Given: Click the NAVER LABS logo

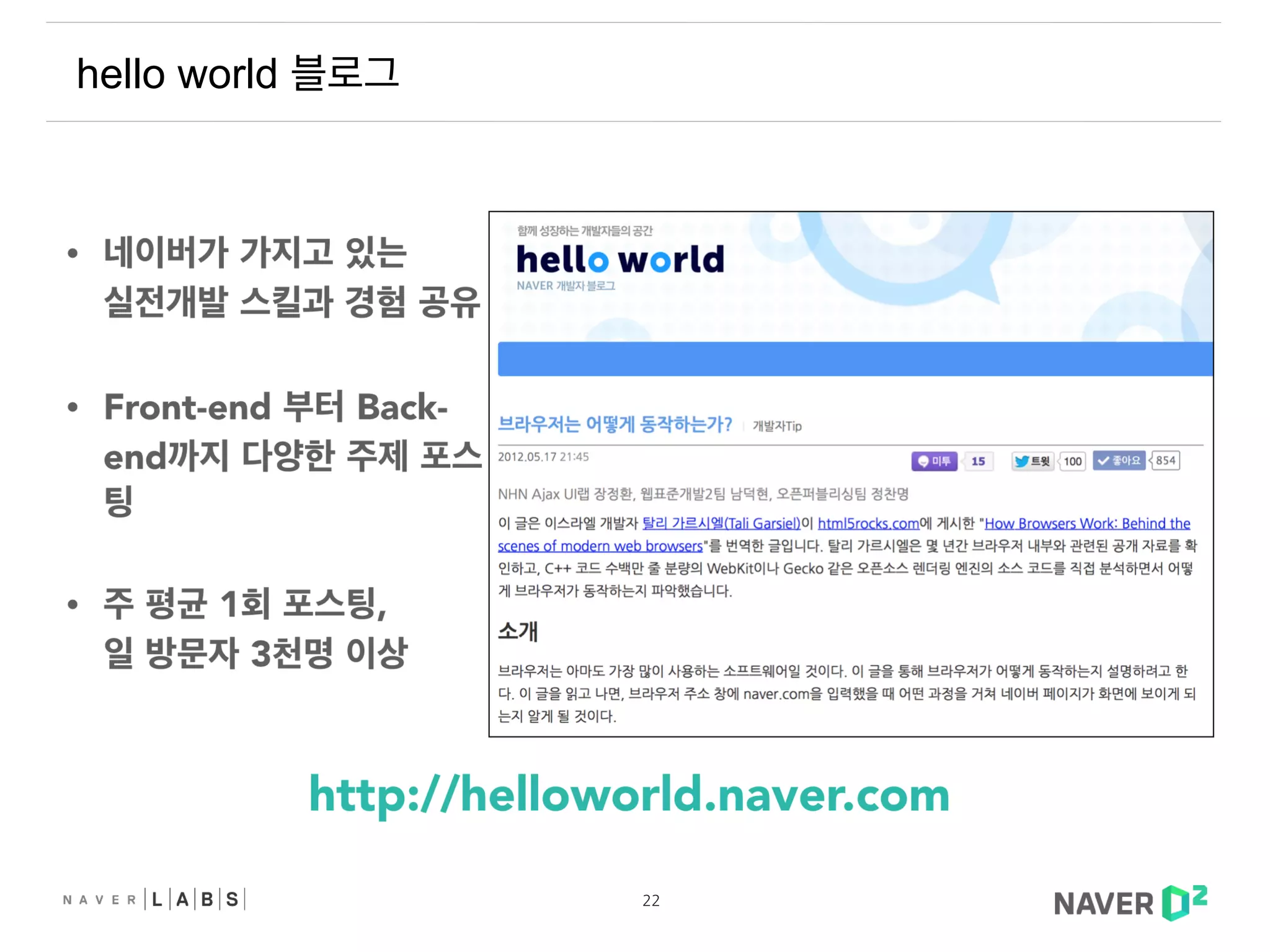Looking at the screenshot, I should 154,899.
